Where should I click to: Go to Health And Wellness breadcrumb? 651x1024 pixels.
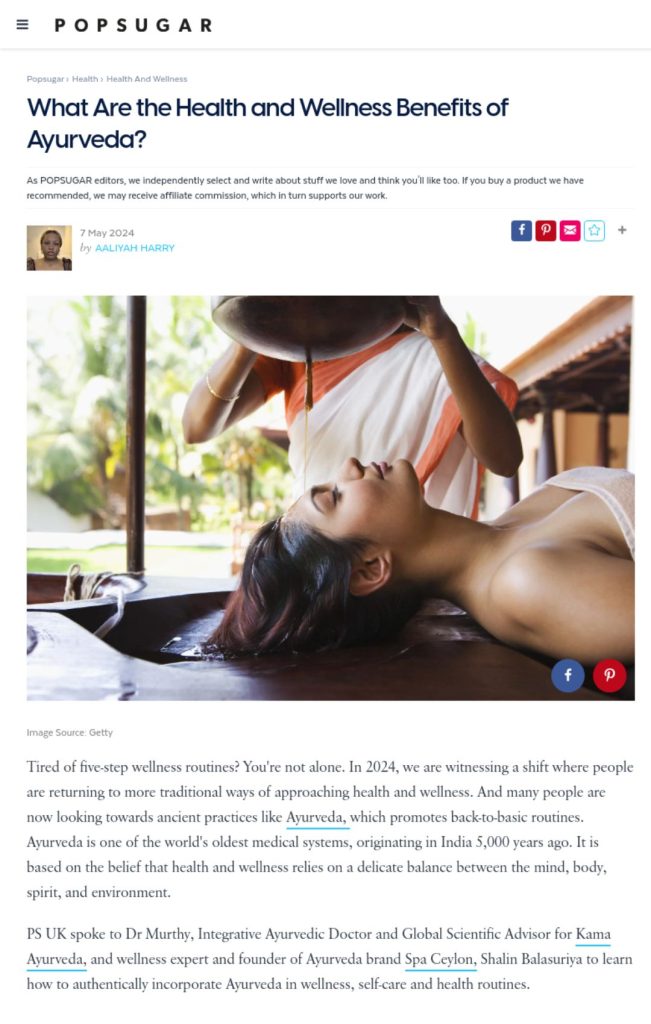click(x=147, y=79)
